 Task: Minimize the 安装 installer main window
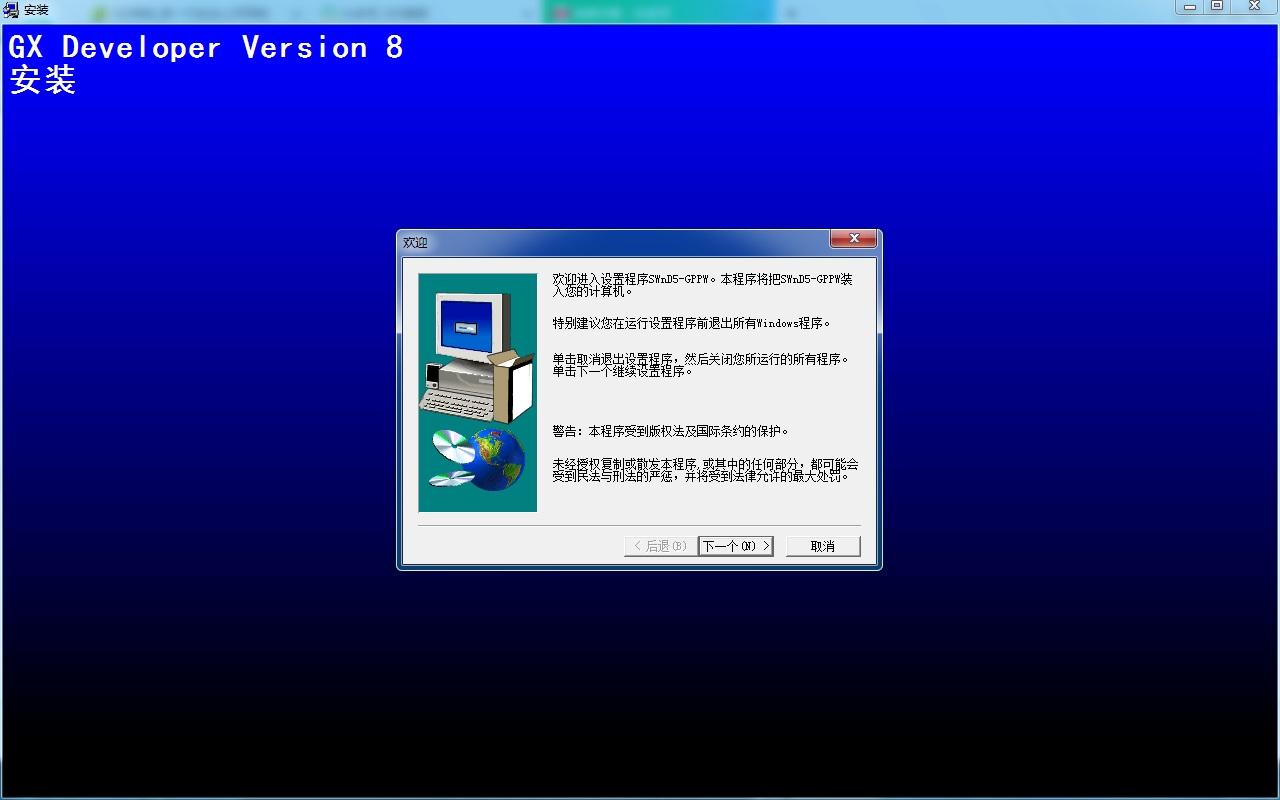tap(1189, 7)
